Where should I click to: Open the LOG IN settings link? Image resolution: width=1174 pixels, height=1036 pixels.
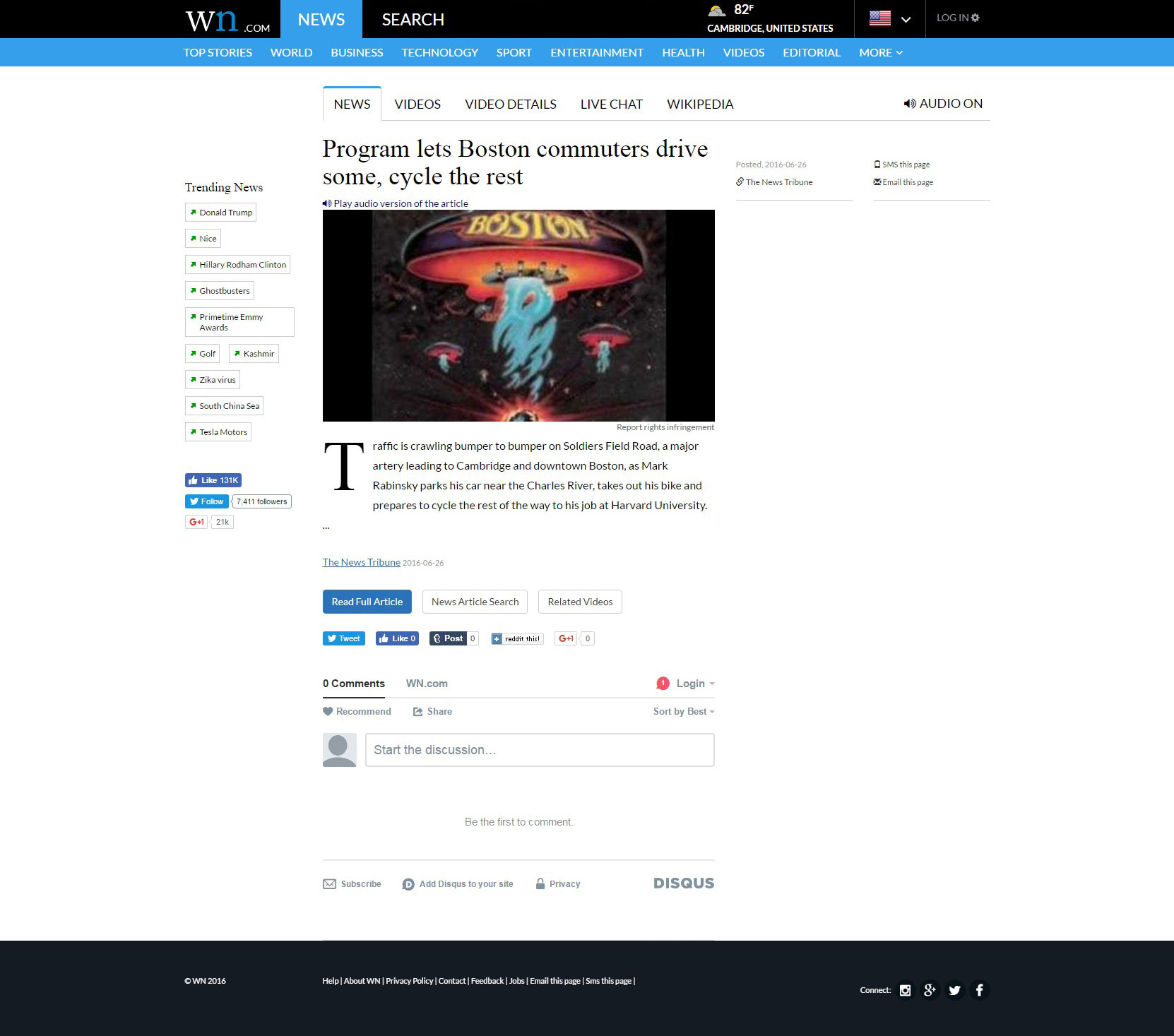[958, 18]
